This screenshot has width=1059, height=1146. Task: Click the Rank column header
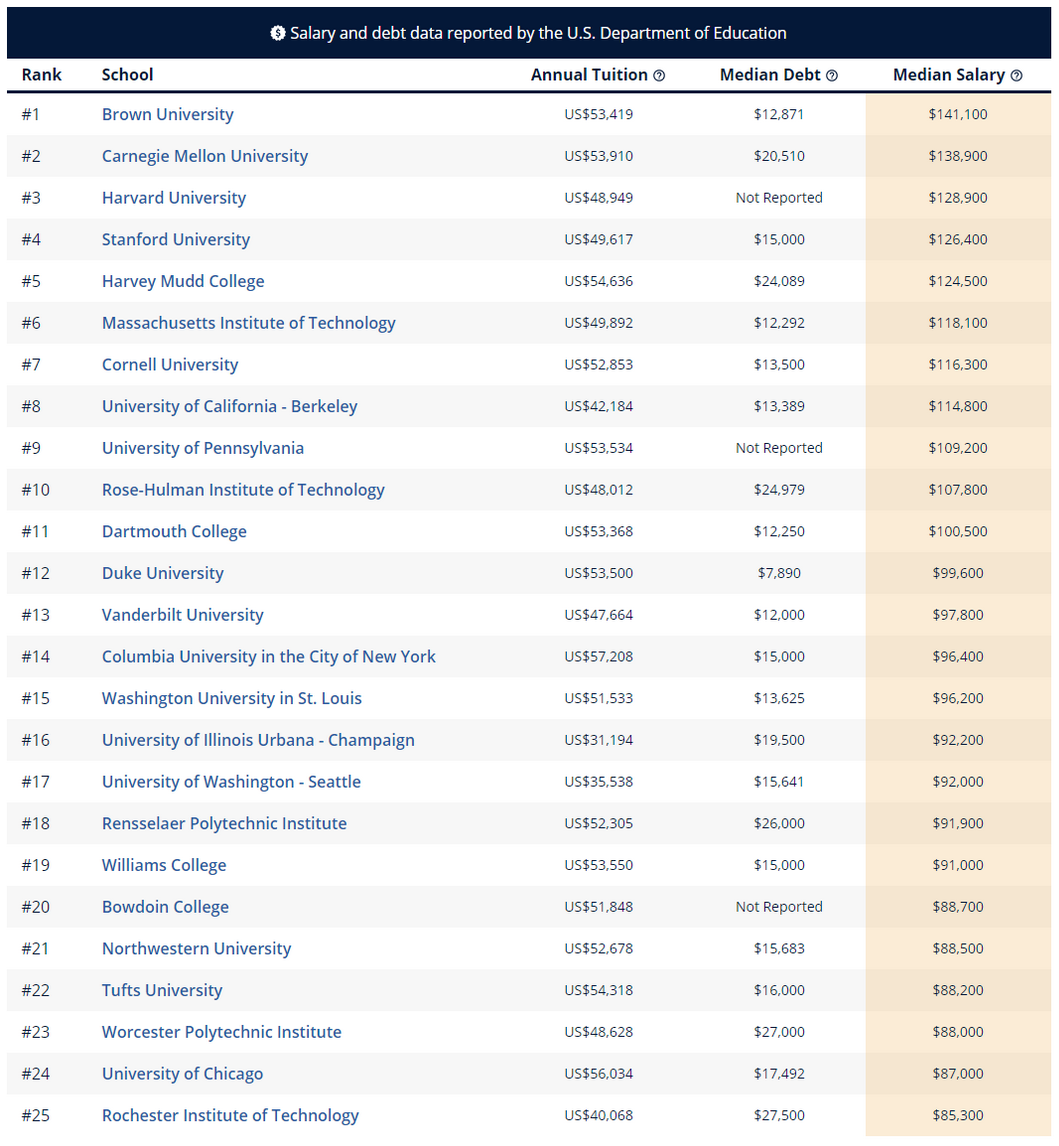[x=42, y=75]
